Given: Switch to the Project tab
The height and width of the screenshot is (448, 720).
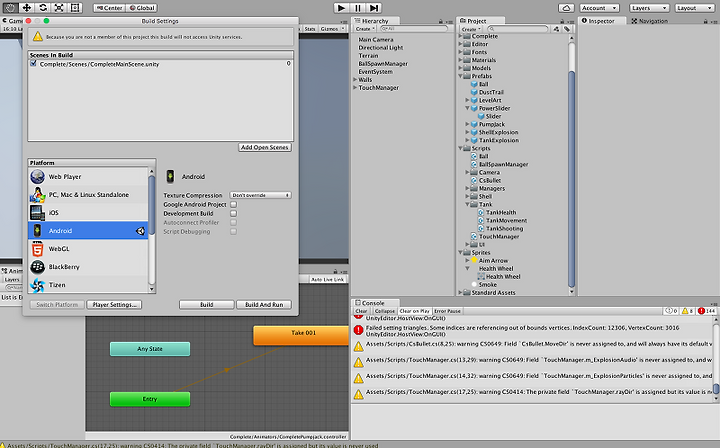Looking at the screenshot, I should (477, 21).
